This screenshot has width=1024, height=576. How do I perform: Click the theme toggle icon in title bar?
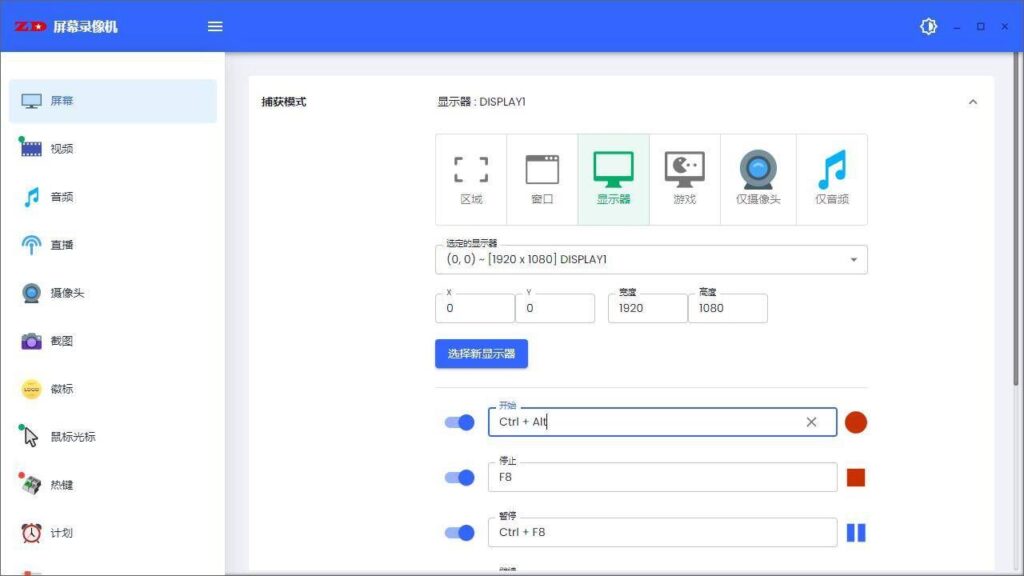tap(928, 26)
